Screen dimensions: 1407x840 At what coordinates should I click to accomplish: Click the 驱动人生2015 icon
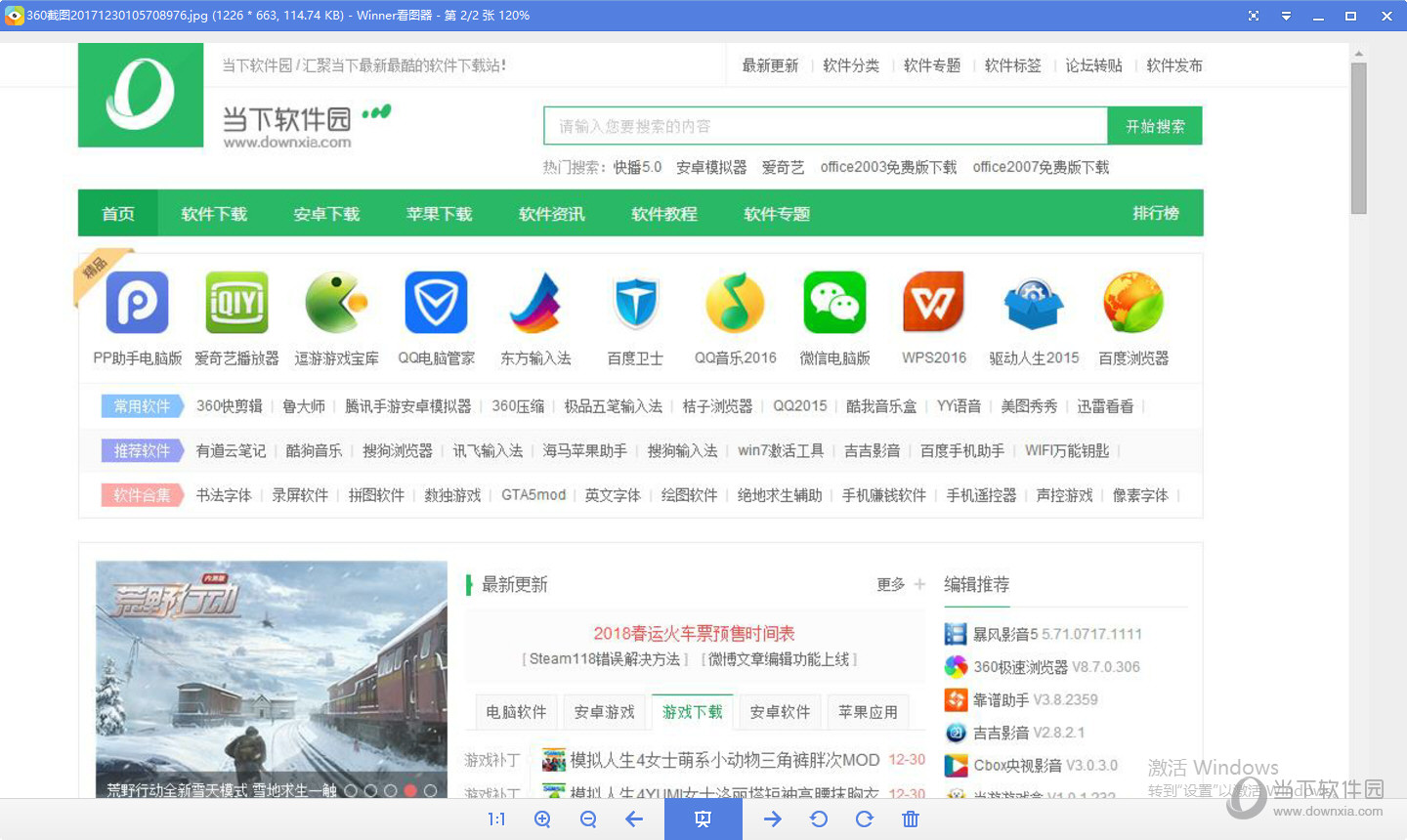[1034, 304]
